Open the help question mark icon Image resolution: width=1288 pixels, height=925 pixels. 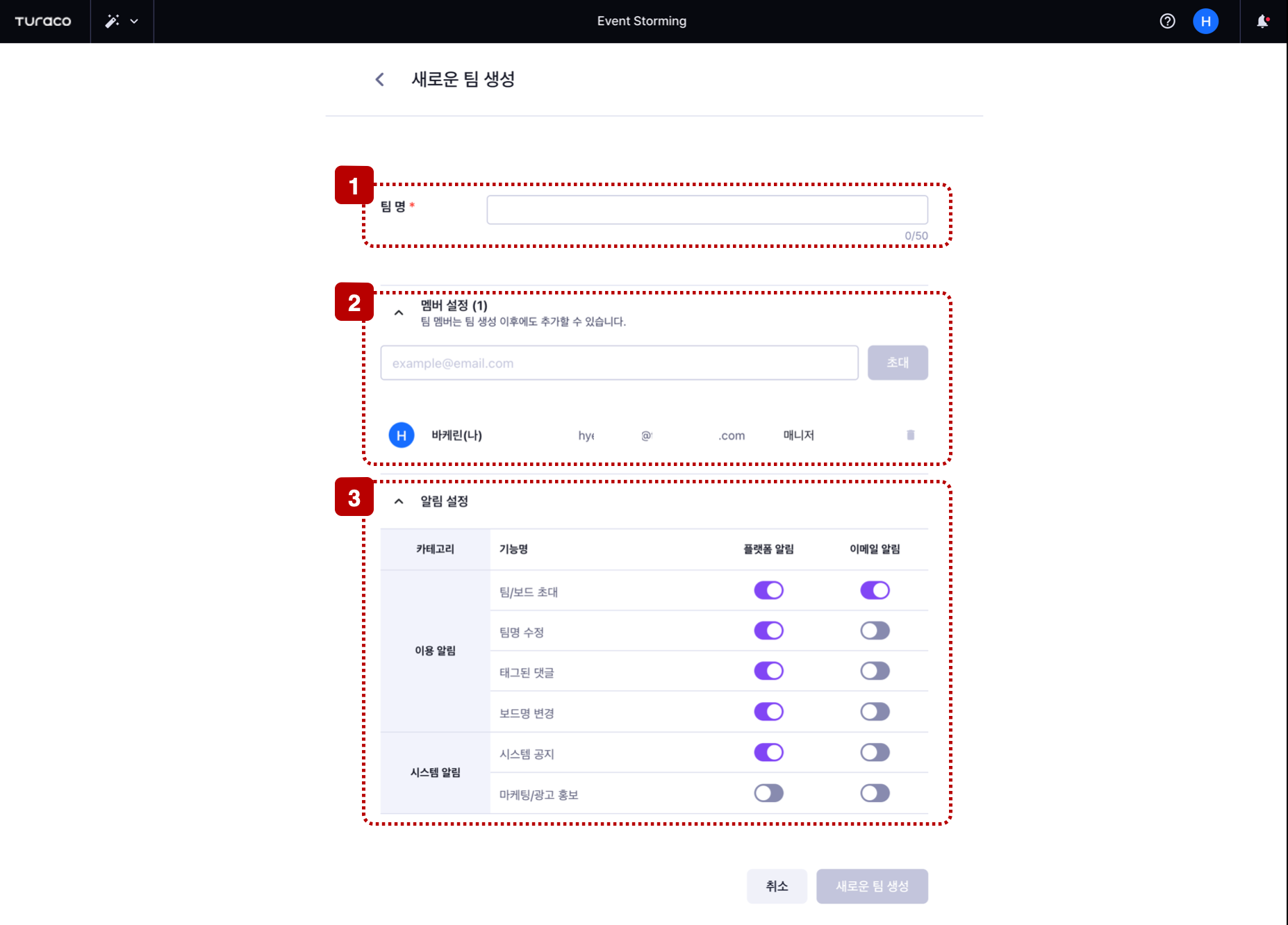tap(1167, 21)
